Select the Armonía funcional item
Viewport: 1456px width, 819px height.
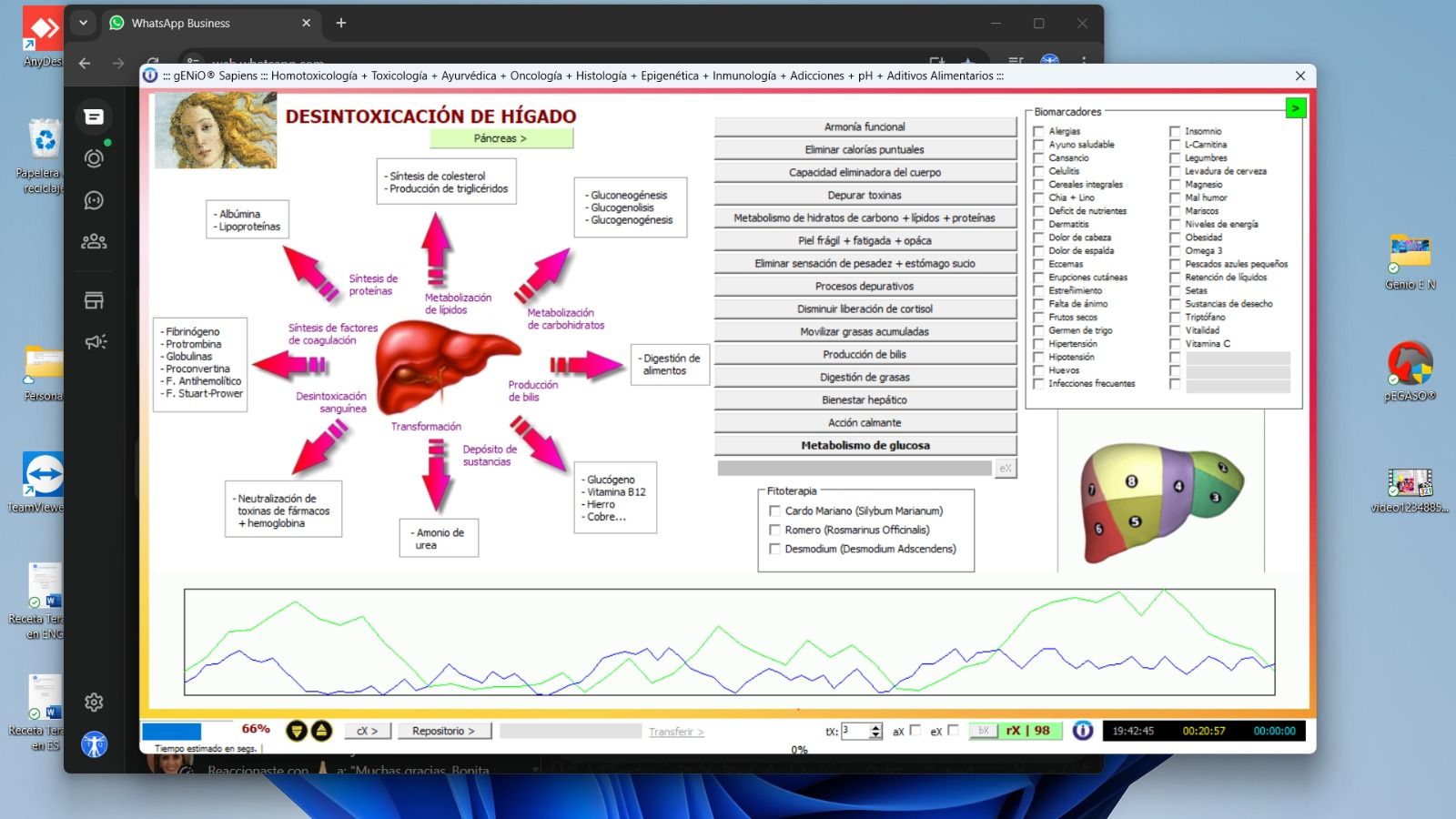(x=864, y=126)
